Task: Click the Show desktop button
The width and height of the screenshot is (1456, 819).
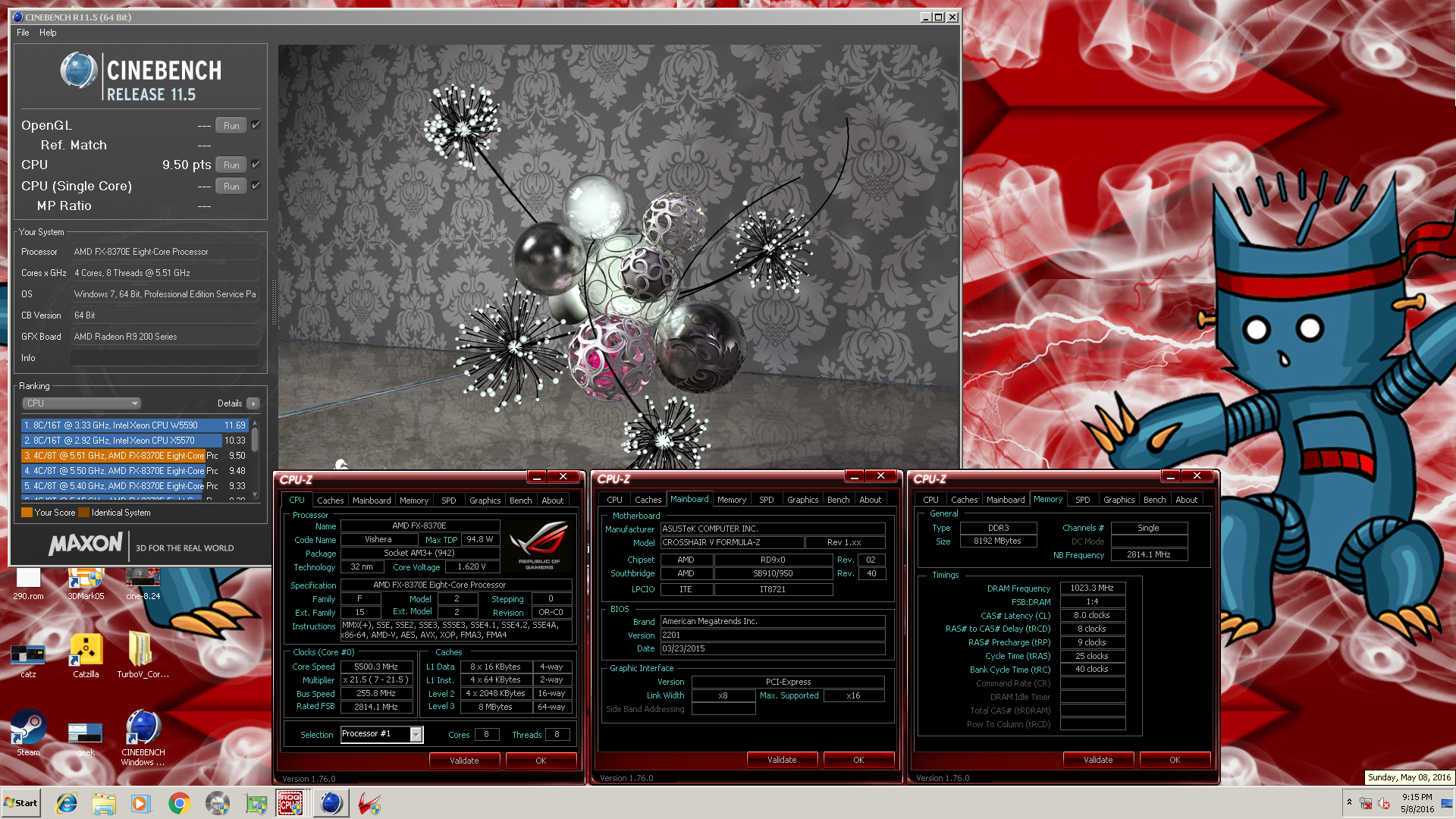Action: (x=1448, y=803)
